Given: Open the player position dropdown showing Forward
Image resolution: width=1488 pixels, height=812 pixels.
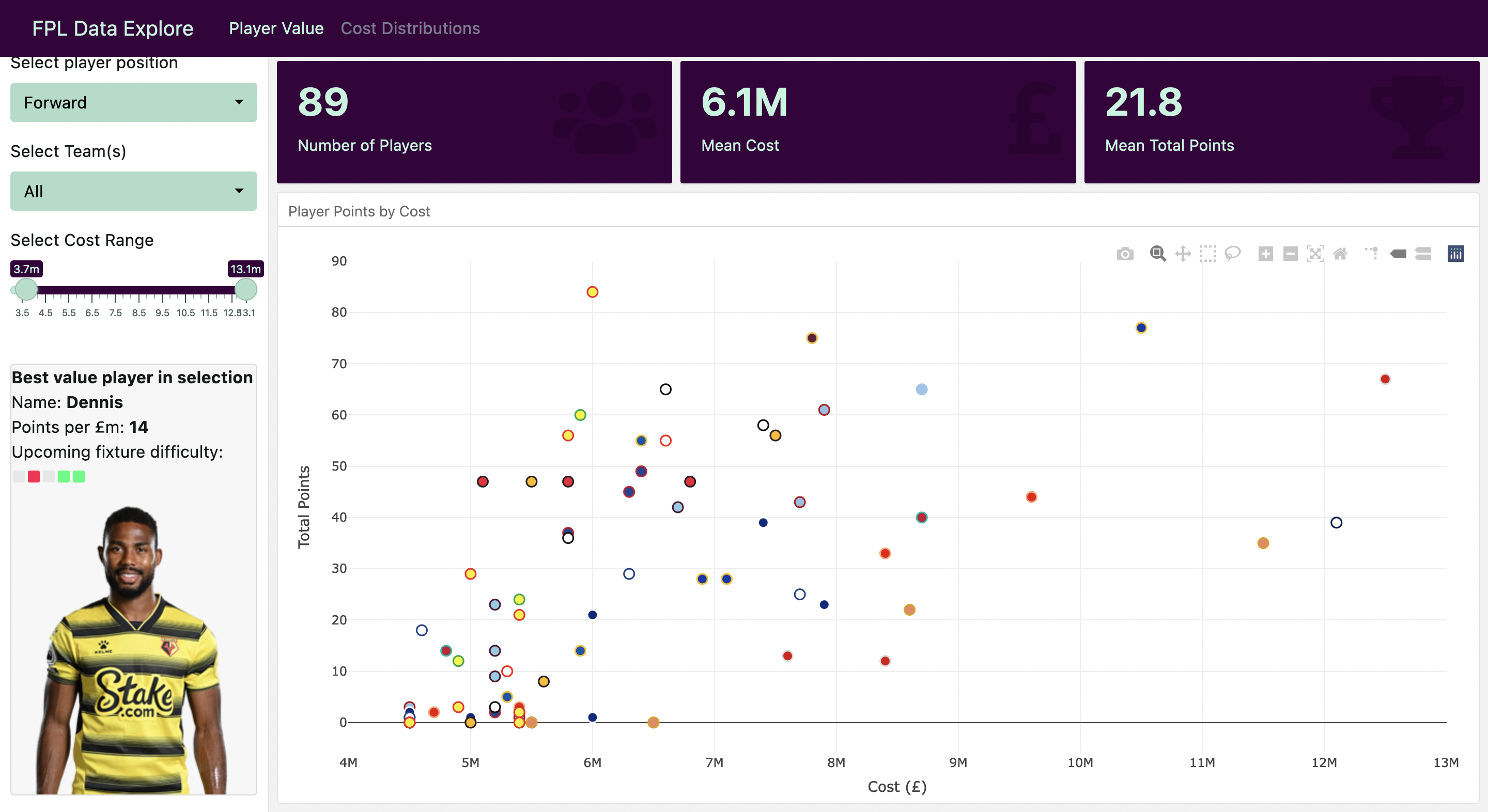Looking at the screenshot, I should point(133,102).
